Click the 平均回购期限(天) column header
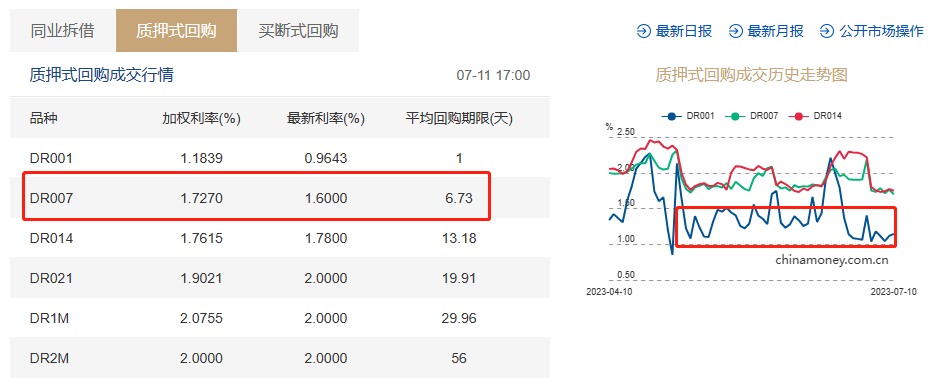Viewport: 950px width, 385px height. pyautogui.click(x=459, y=118)
